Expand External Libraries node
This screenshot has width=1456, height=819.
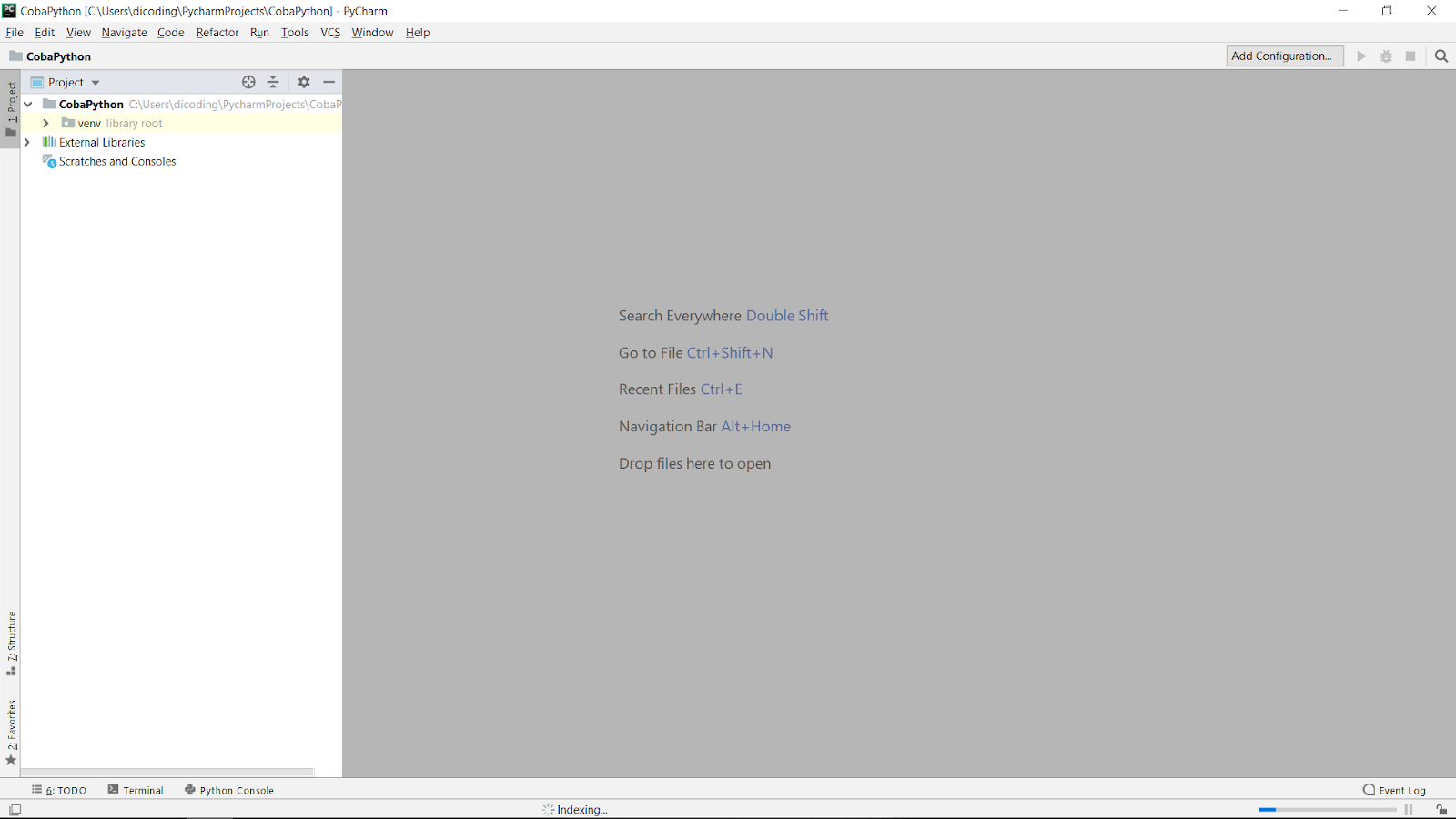pos(27,142)
